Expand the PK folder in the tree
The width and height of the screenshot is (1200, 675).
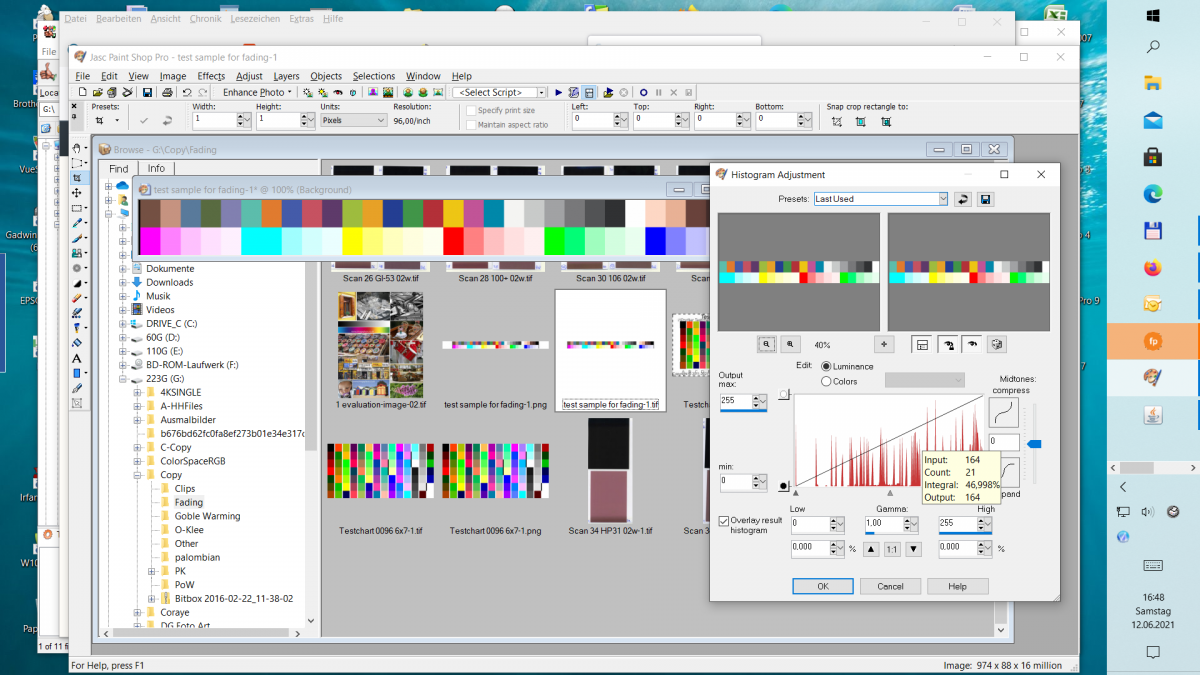(x=152, y=571)
